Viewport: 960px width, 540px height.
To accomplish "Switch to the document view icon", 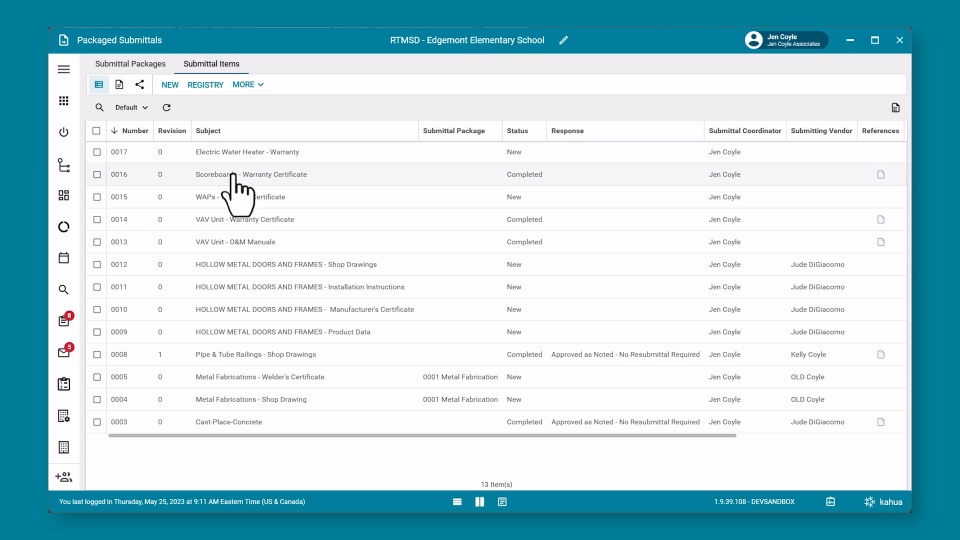I will pos(119,84).
